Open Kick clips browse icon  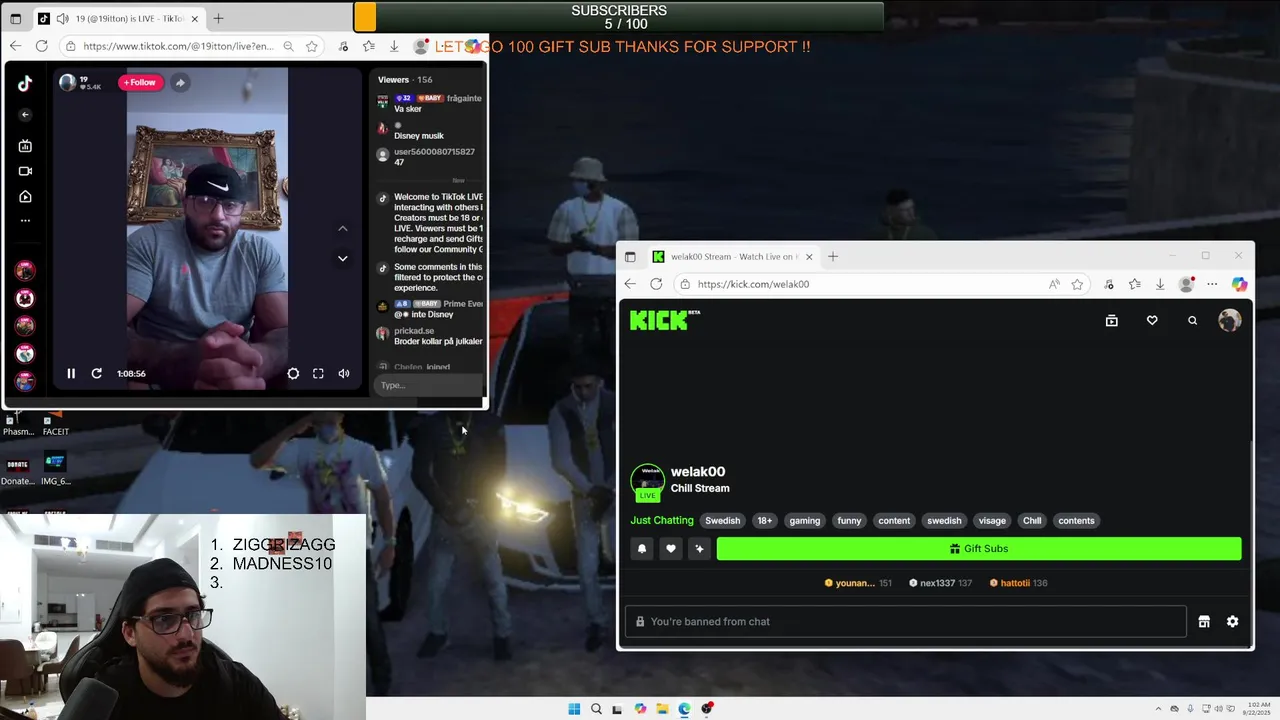[x=1111, y=321]
